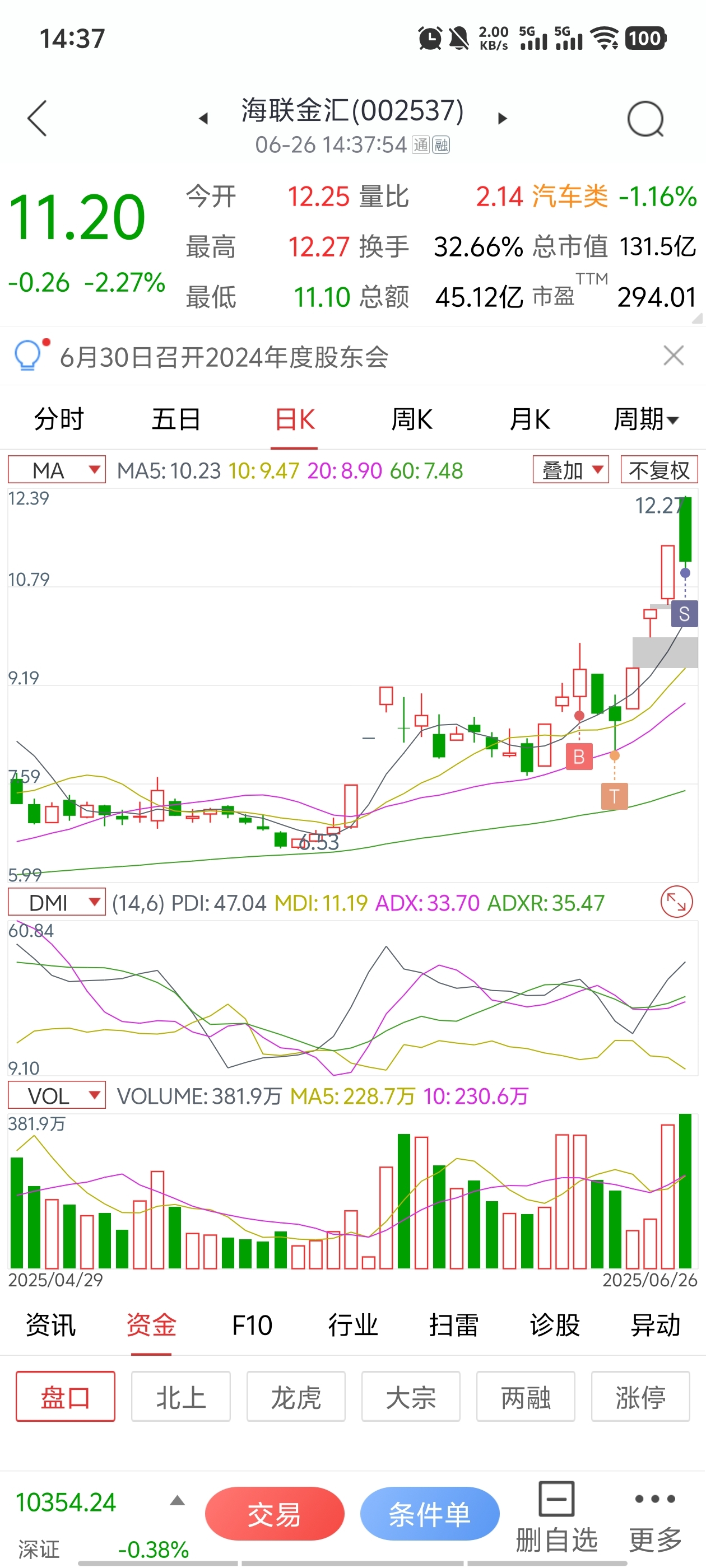This screenshot has height=1568, width=706.
Task: Dismiss the shareholder meeting notice
Action: (x=674, y=356)
